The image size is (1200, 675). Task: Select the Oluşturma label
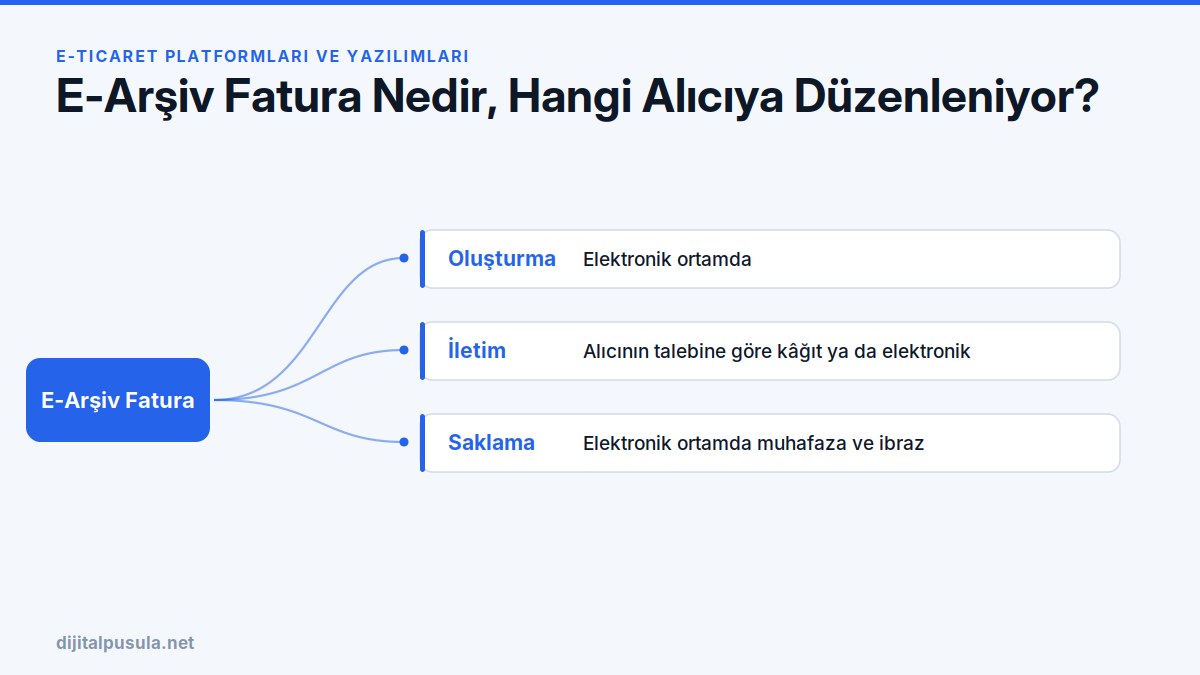[502, 259]
